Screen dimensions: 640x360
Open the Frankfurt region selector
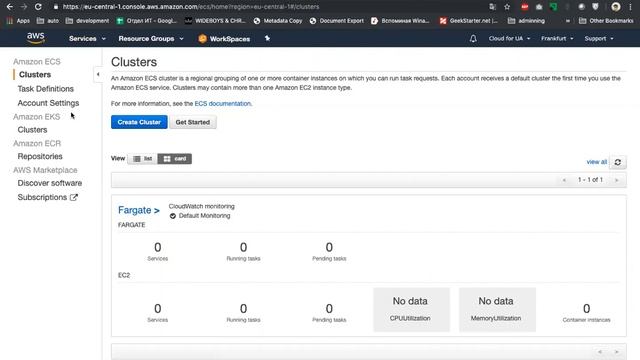click(x=557, y=38)
